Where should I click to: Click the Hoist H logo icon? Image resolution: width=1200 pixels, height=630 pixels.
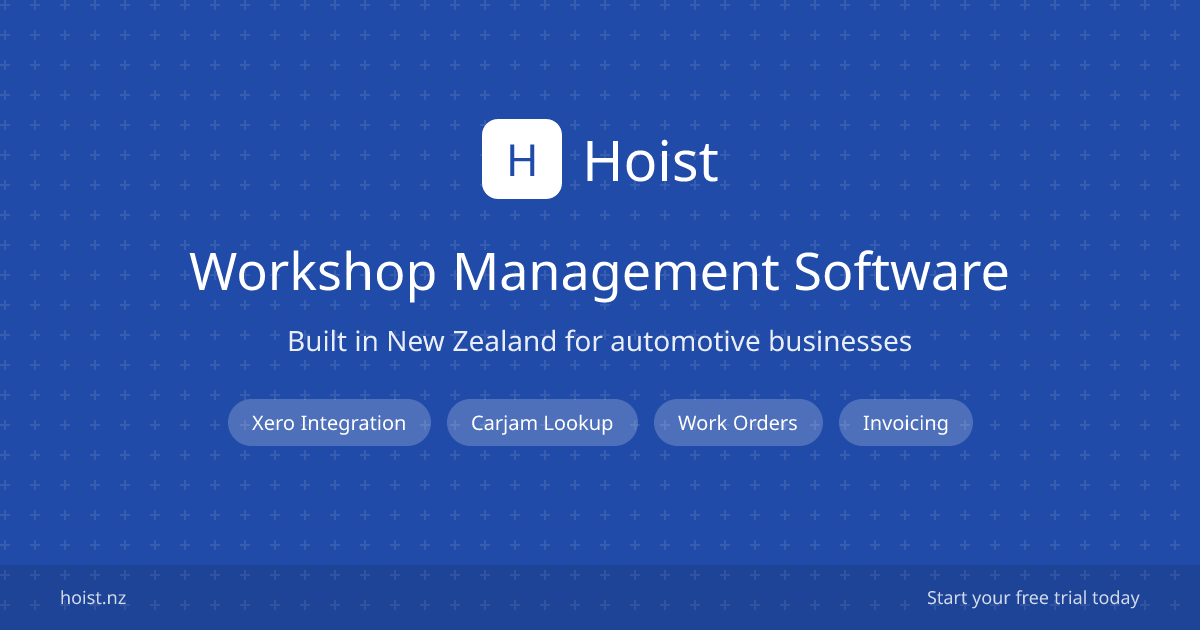(x=522, y=159)
